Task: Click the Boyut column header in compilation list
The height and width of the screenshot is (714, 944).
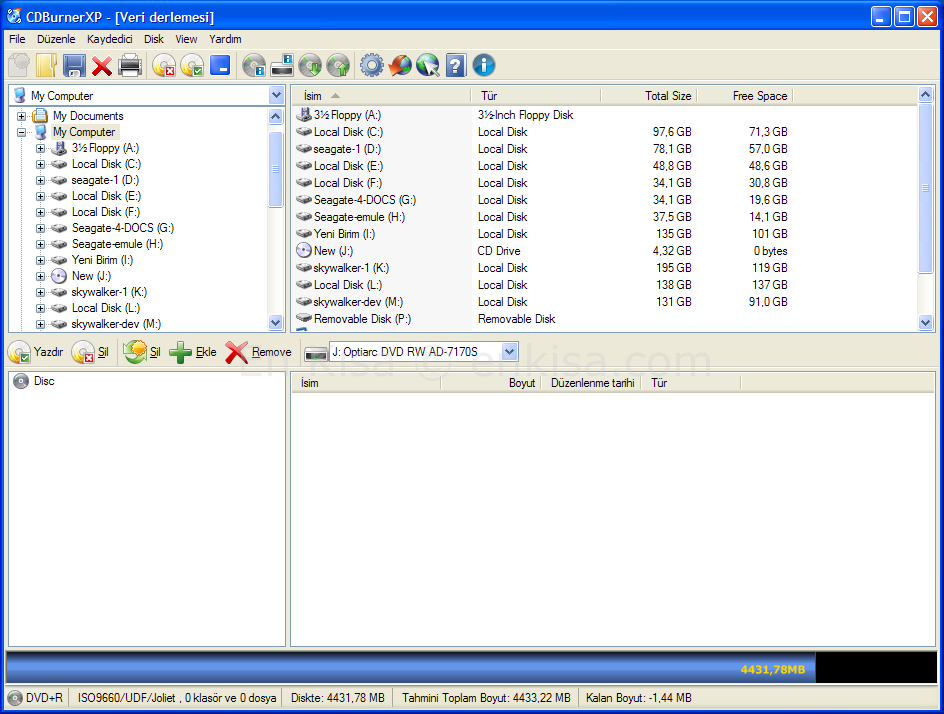Action: [491, 383]
